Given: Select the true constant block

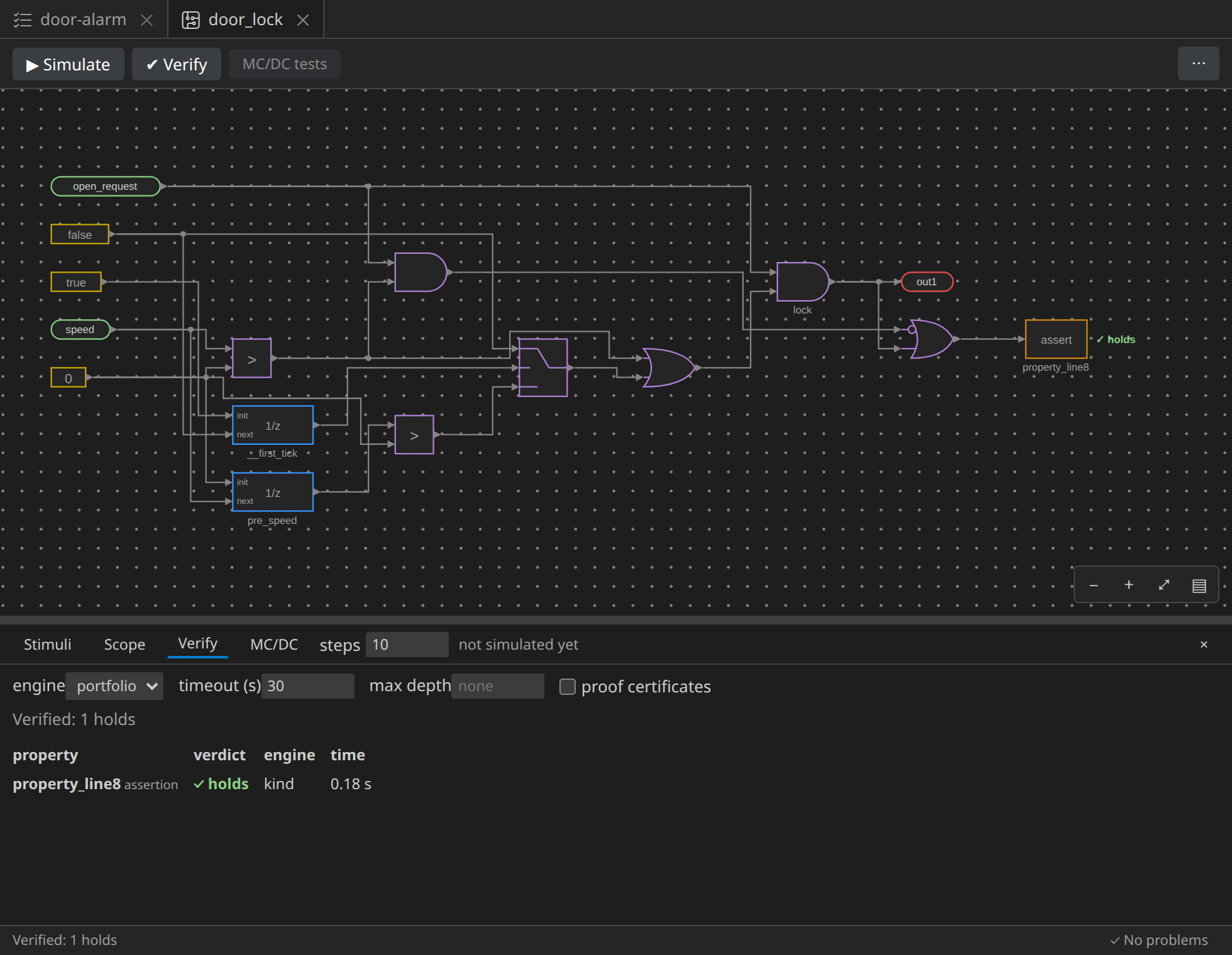Looking at the screenshot, I should (x=76, y=282).
